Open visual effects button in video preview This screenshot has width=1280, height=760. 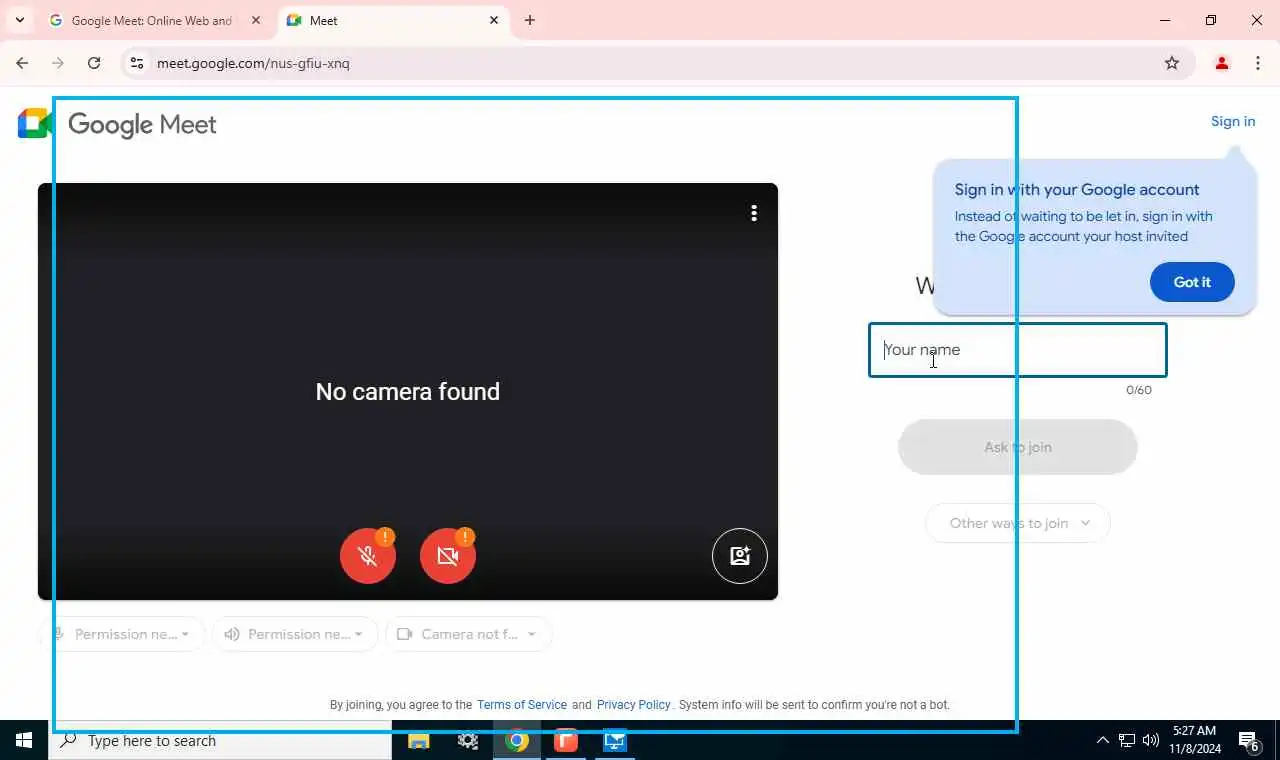(x=740, y=555)
